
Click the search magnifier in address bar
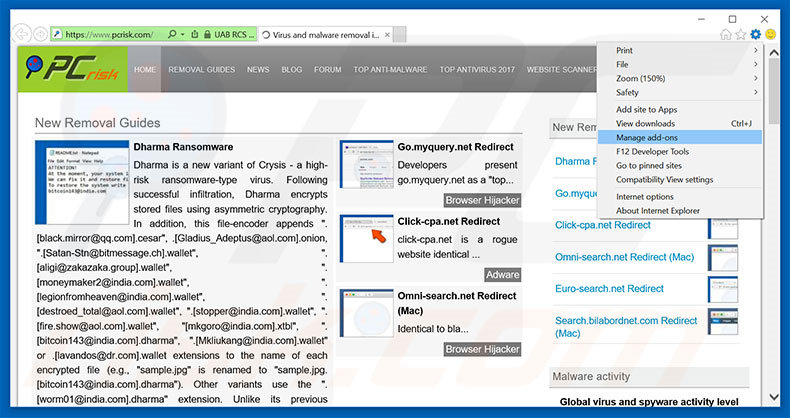[x=172, y=34]
